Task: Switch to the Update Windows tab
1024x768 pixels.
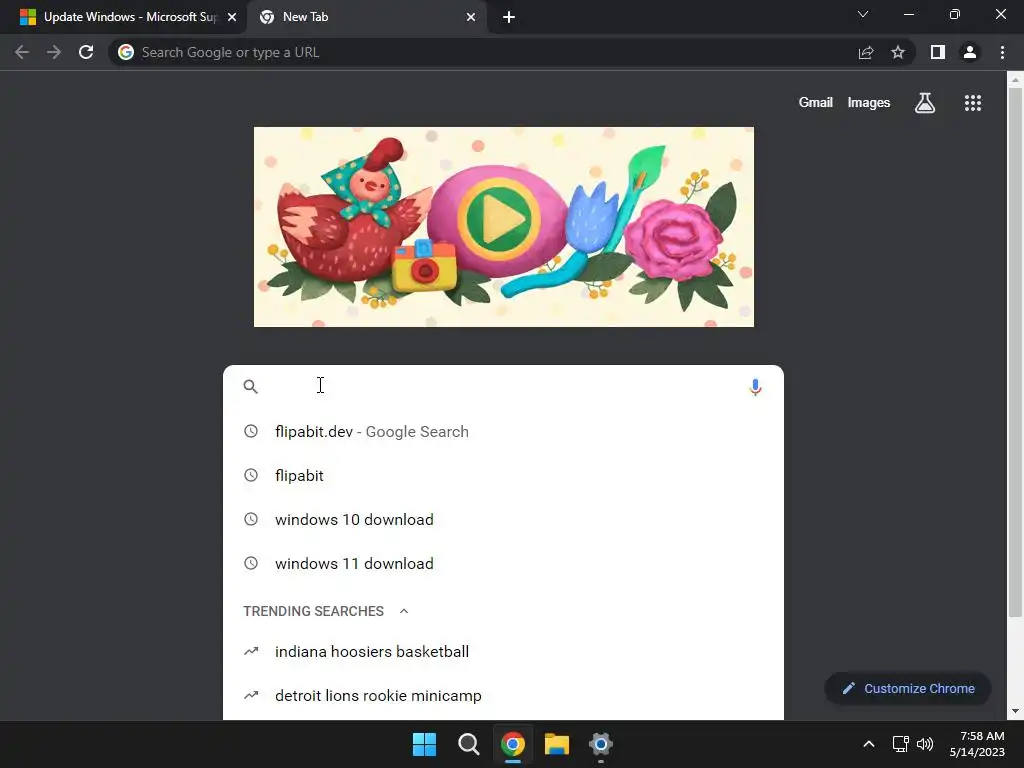Action: (124, 17)
